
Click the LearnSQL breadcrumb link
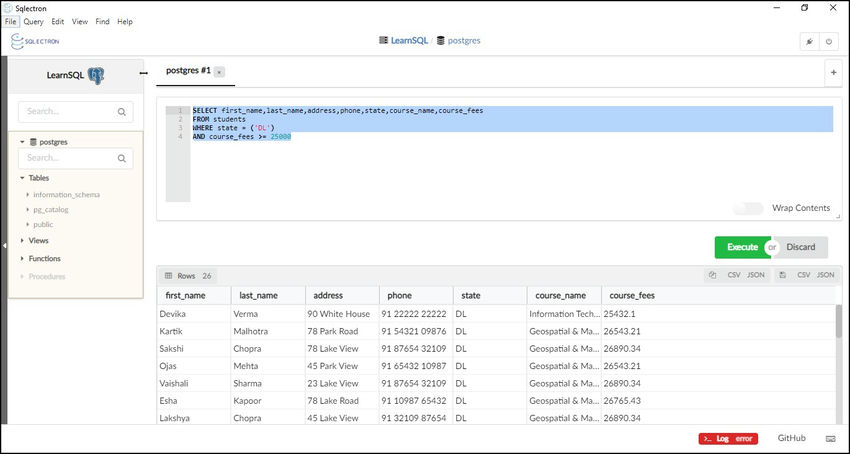click(x=409, y=41)
